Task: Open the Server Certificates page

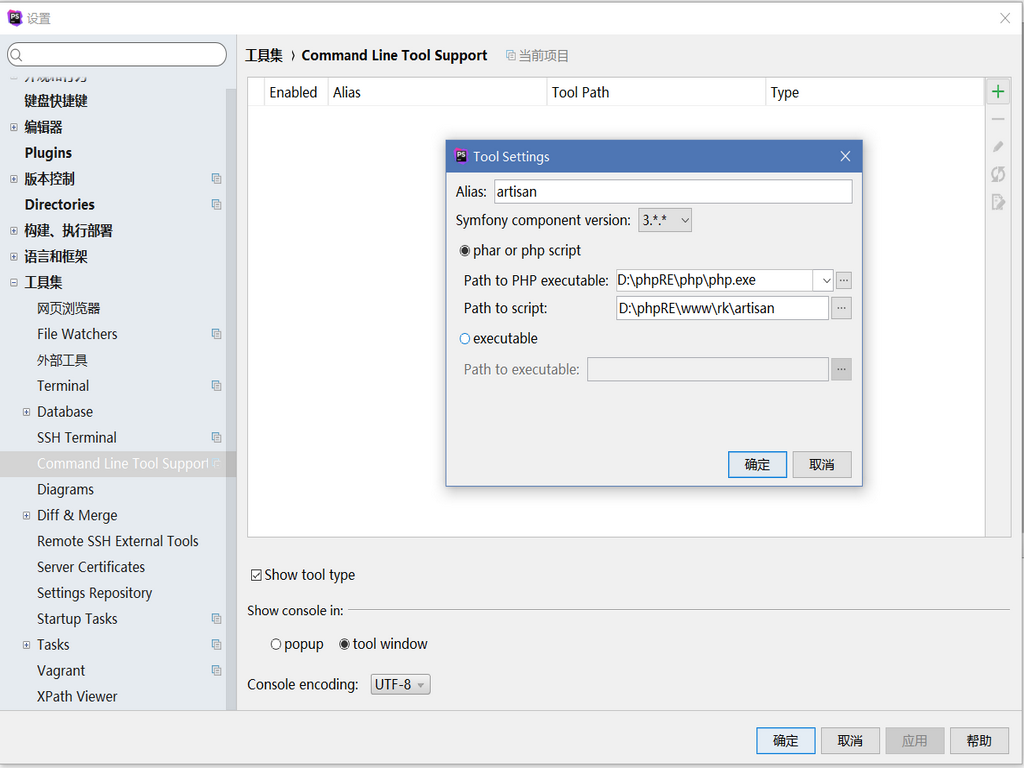Action: tap(91, 567)
